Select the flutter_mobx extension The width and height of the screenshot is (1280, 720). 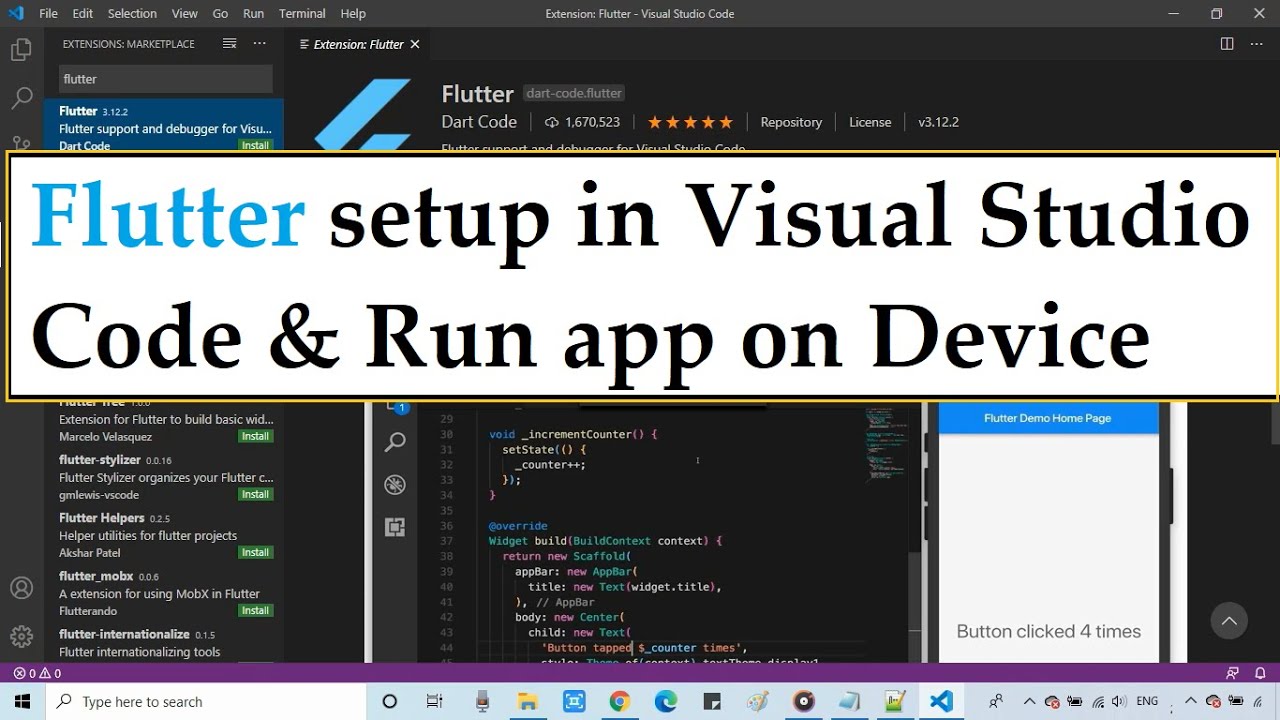[x=164, y=593]
